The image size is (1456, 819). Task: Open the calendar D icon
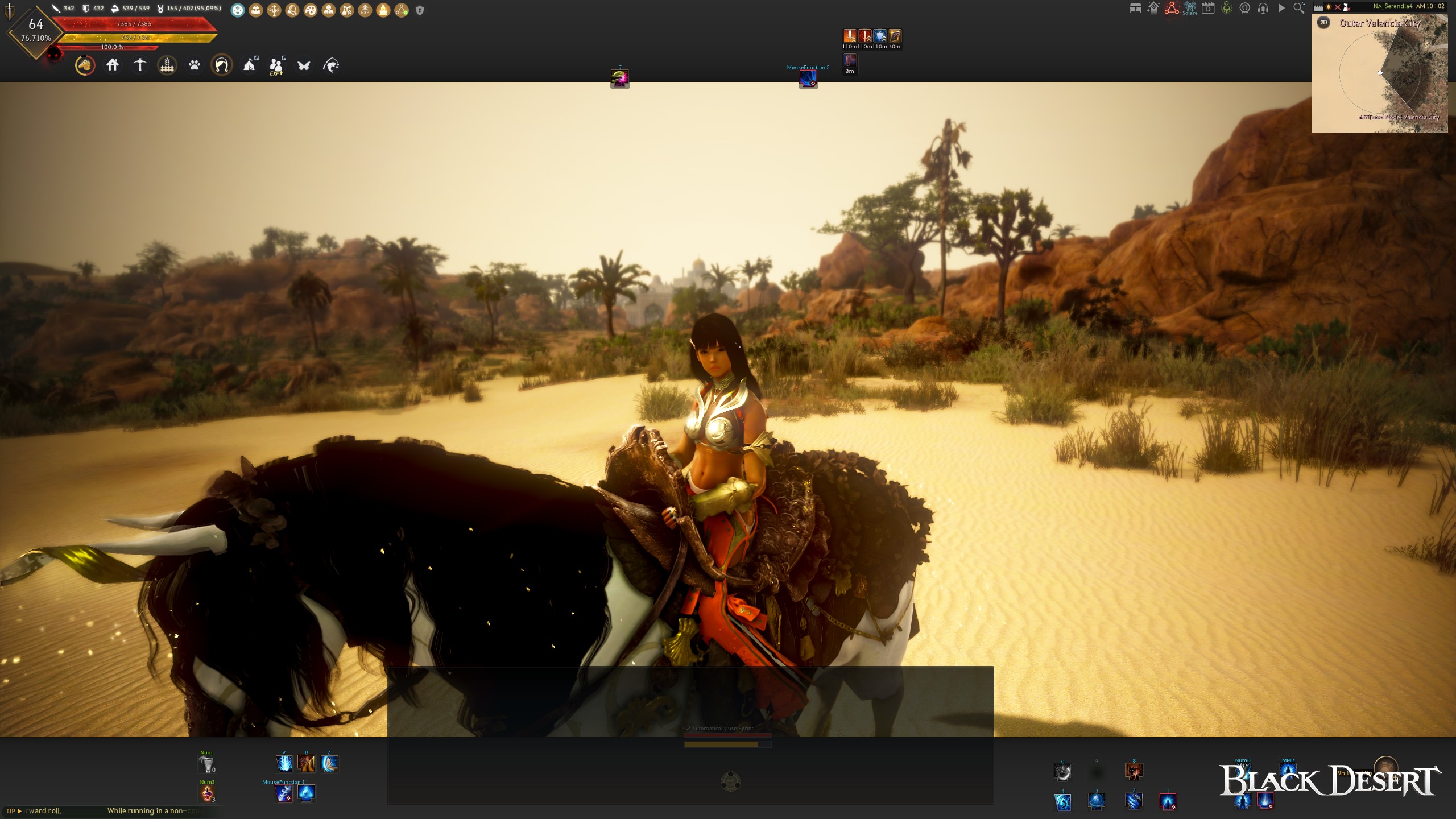coord(1208,8)
